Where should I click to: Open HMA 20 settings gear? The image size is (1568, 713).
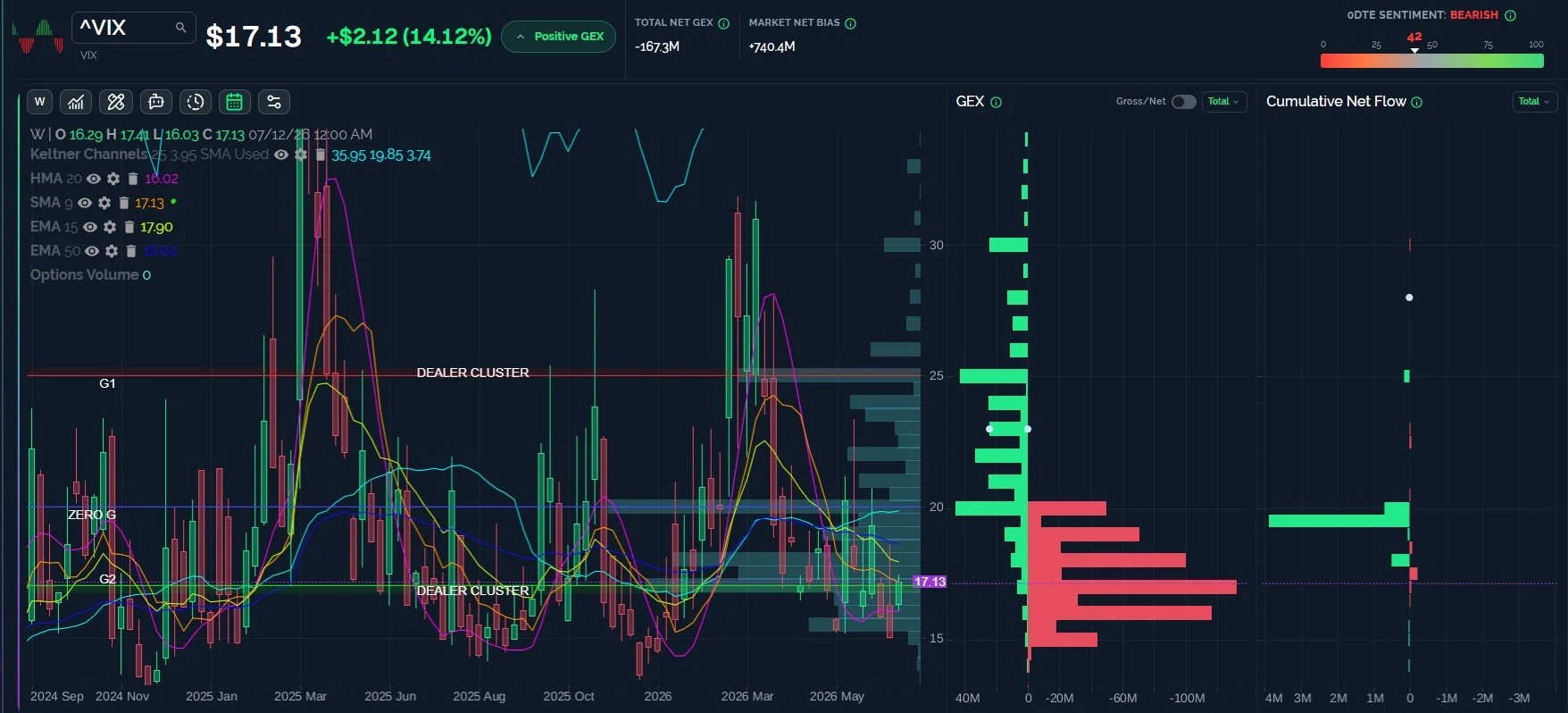tap(113, 179)
